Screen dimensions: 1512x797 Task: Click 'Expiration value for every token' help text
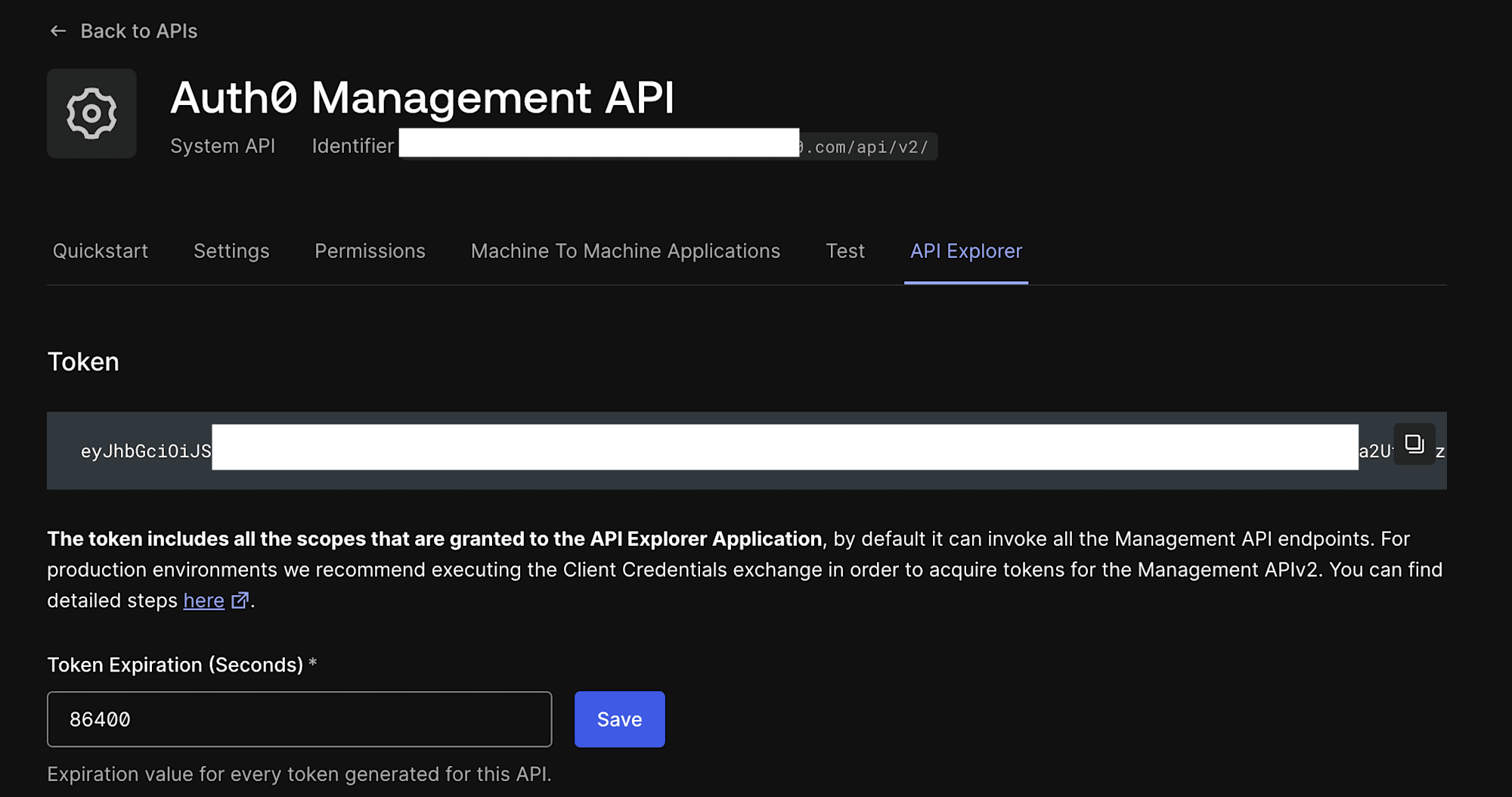[299, 774]
